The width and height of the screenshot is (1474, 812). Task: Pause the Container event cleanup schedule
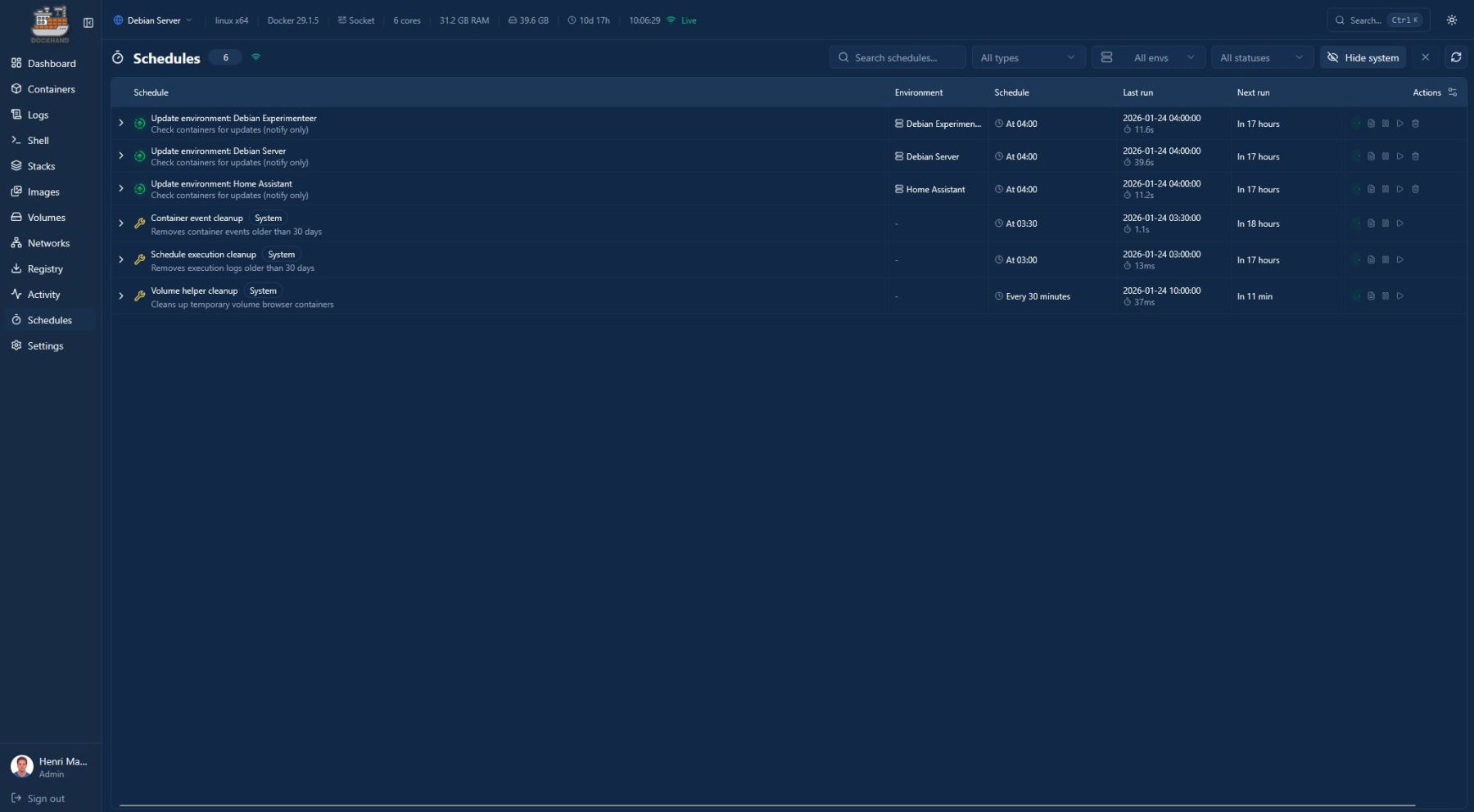click(x=1386, y=223)
